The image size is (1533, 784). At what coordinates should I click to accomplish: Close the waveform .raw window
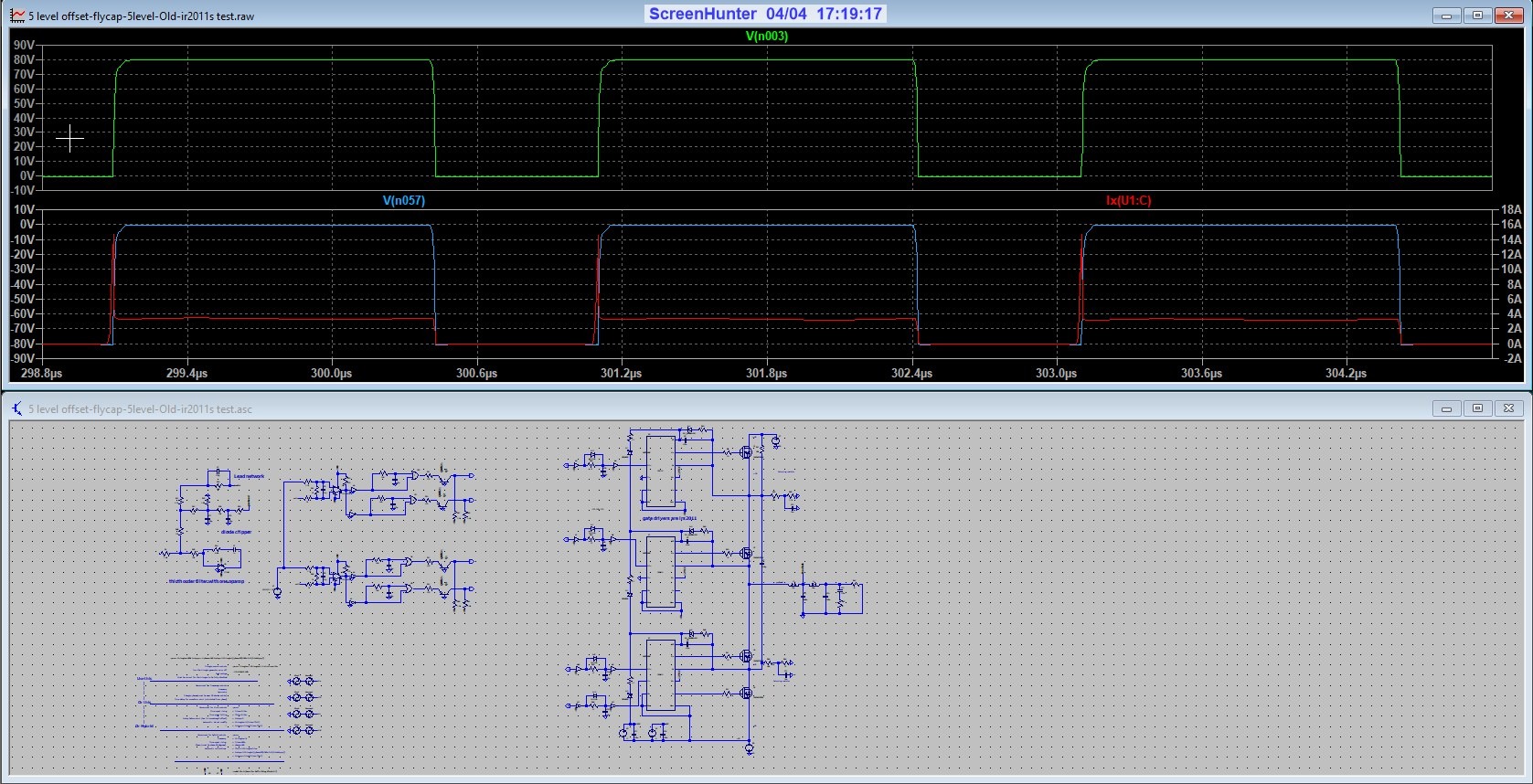[x=1507, y=16]
